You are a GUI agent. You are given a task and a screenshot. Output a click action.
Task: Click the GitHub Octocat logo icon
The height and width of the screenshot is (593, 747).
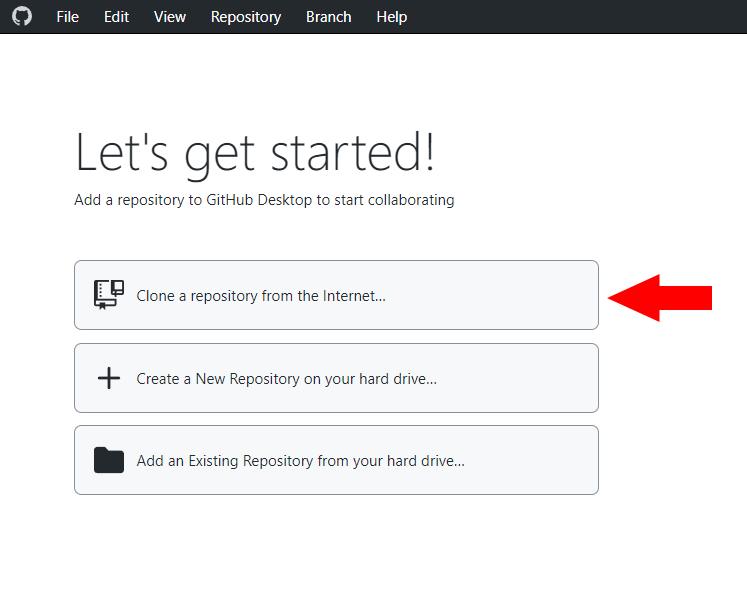pyautogui.click(x=21, y=17)
